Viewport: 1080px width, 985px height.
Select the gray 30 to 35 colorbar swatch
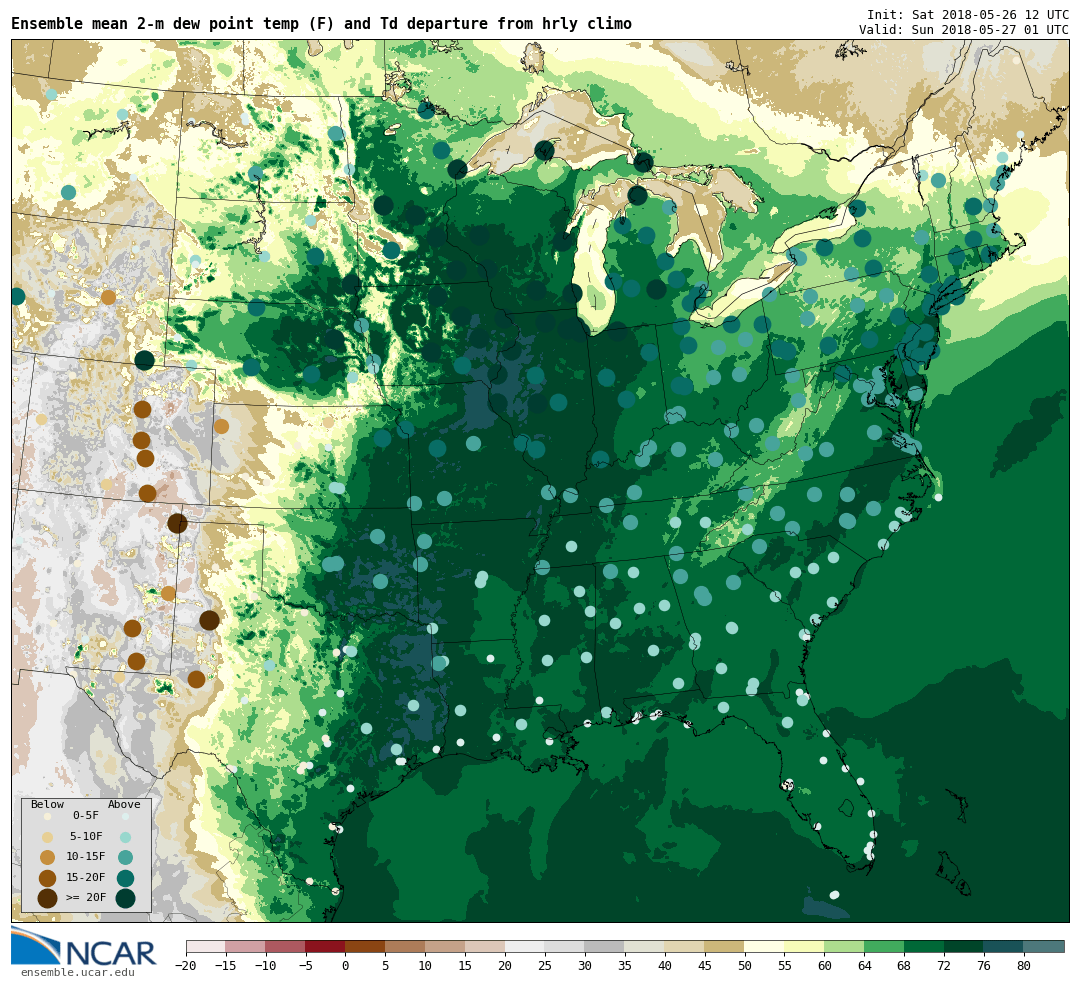point(605,946)
